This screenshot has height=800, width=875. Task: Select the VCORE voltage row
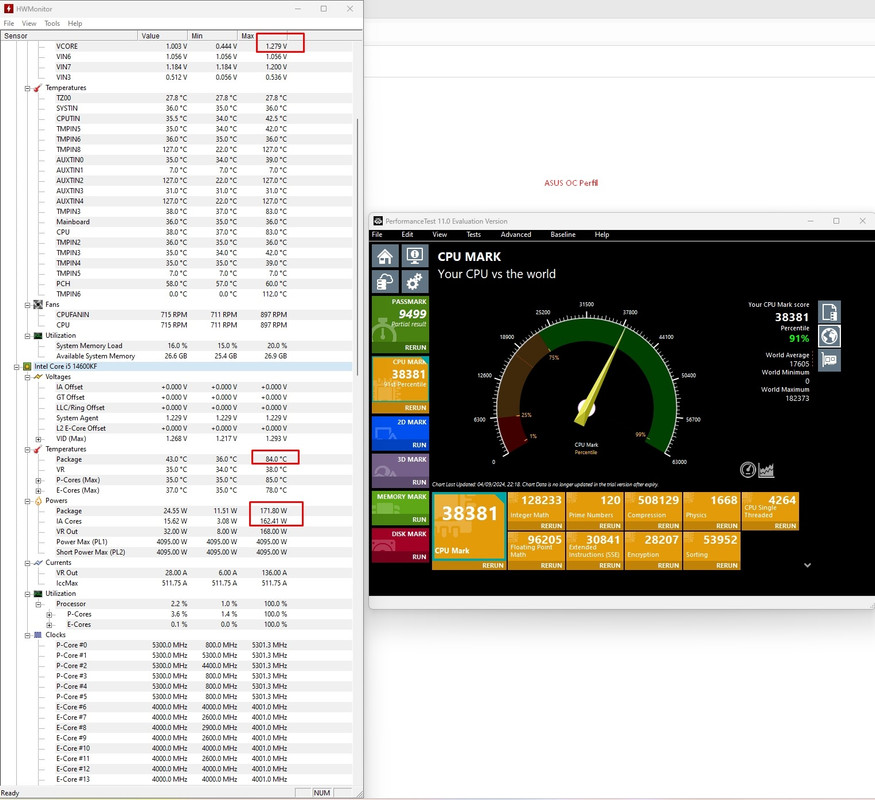point(176,46)
